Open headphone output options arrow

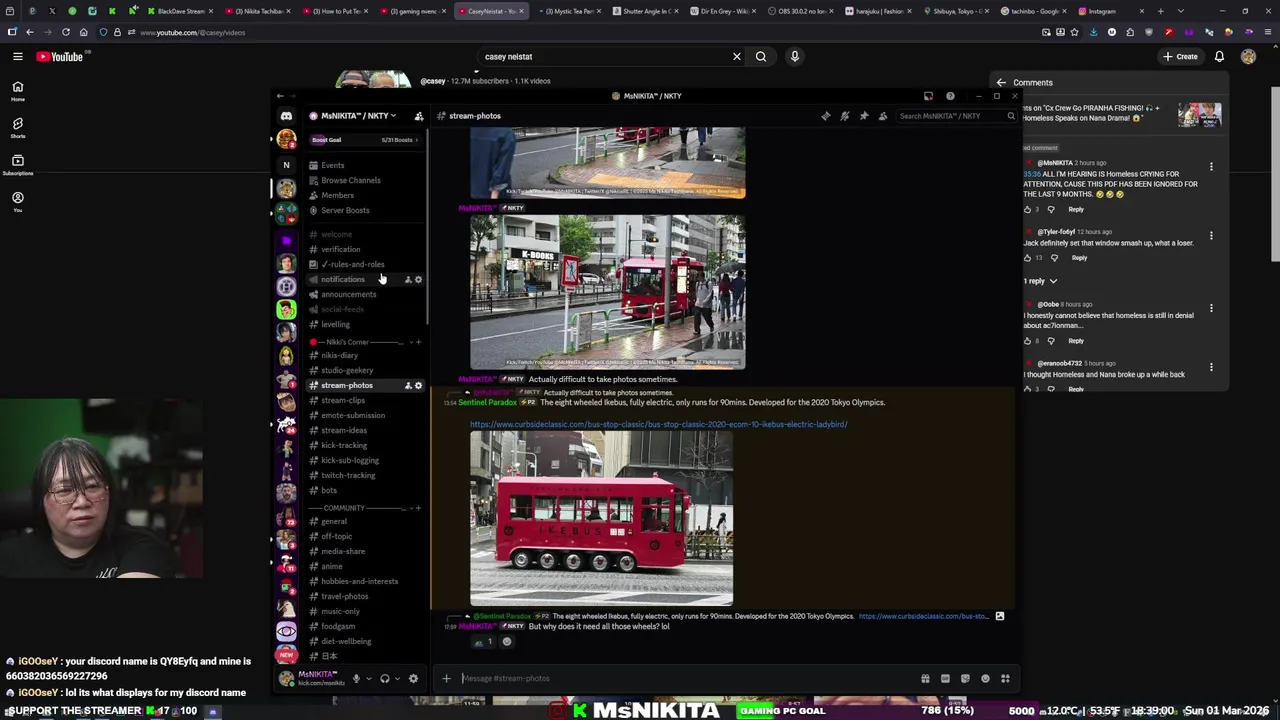click(397, 678)
